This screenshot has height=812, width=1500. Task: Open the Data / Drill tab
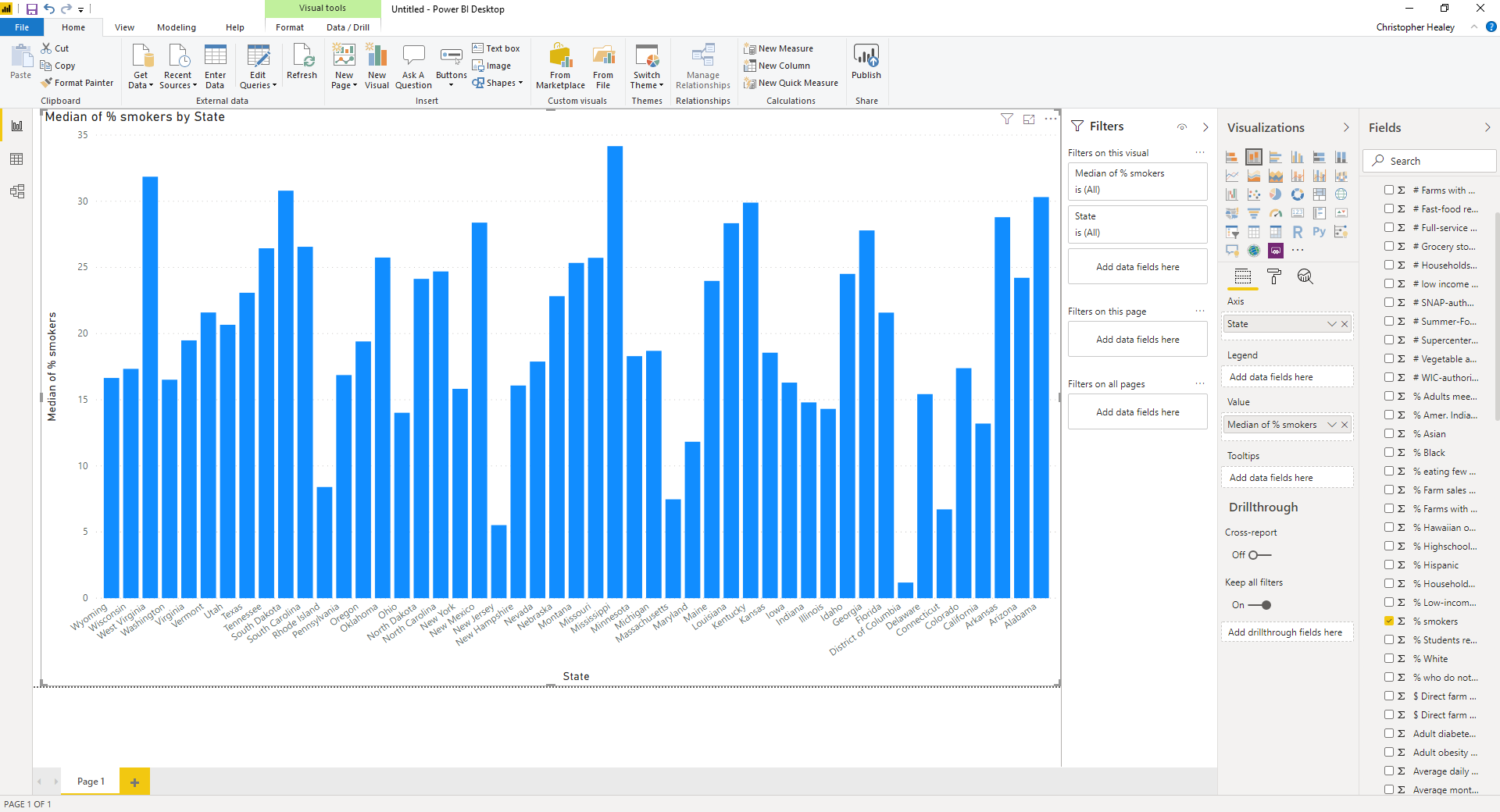tap(348, 27)
